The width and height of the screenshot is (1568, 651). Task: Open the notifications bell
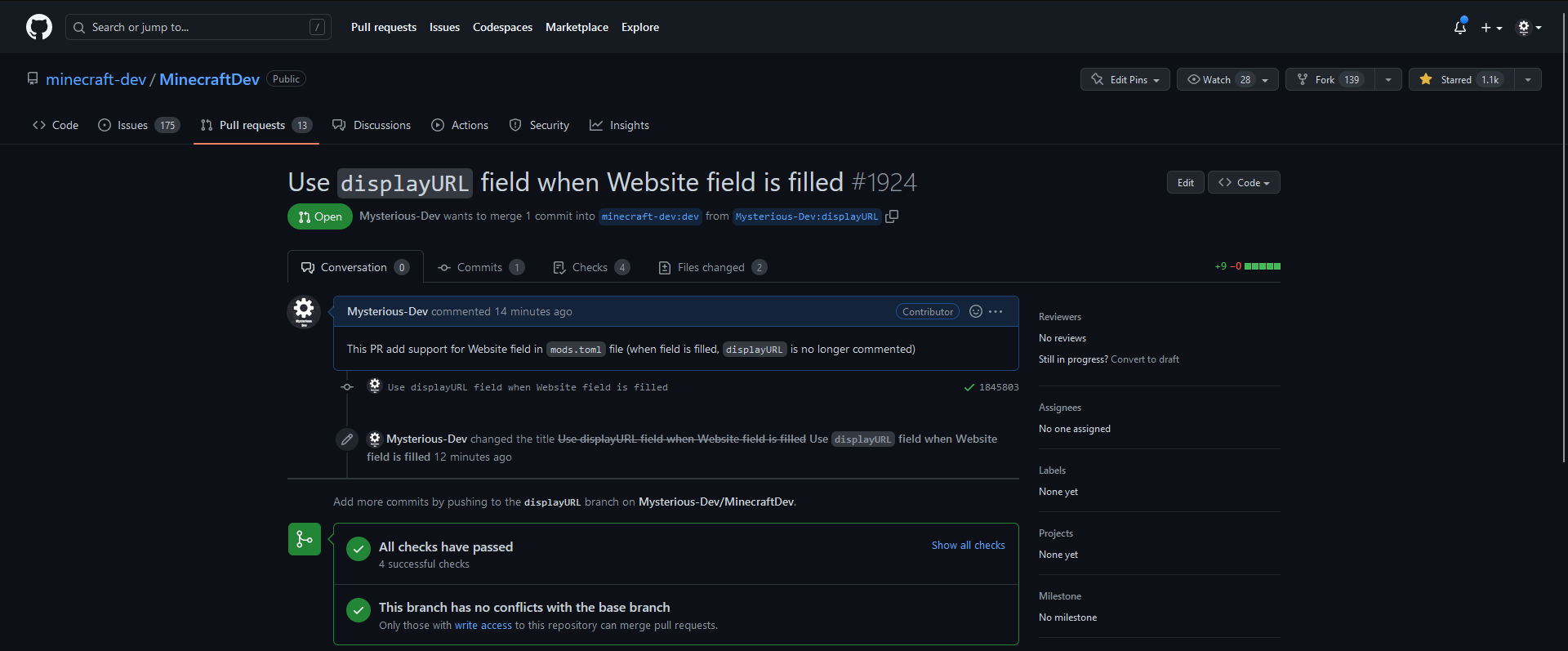(x=1460, y=27)
